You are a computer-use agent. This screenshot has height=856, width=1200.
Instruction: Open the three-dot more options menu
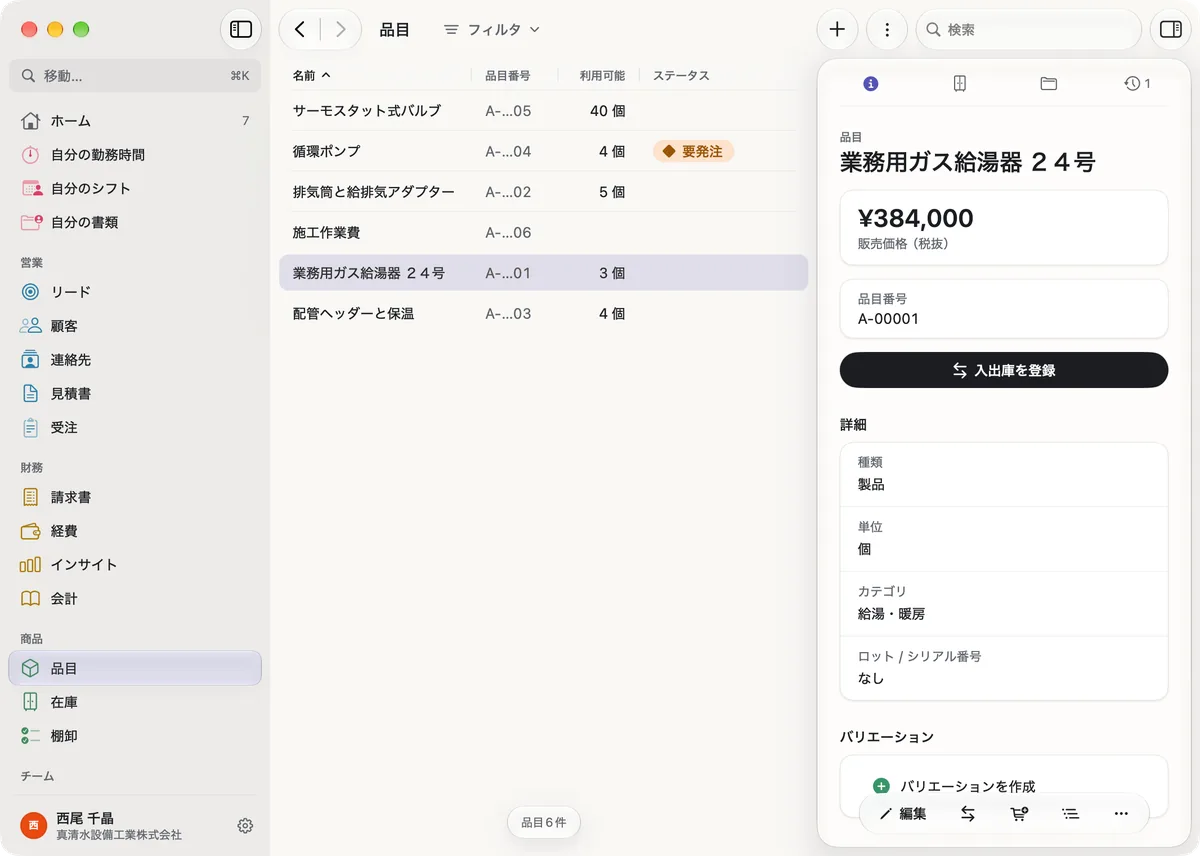[x=887, y=30]
